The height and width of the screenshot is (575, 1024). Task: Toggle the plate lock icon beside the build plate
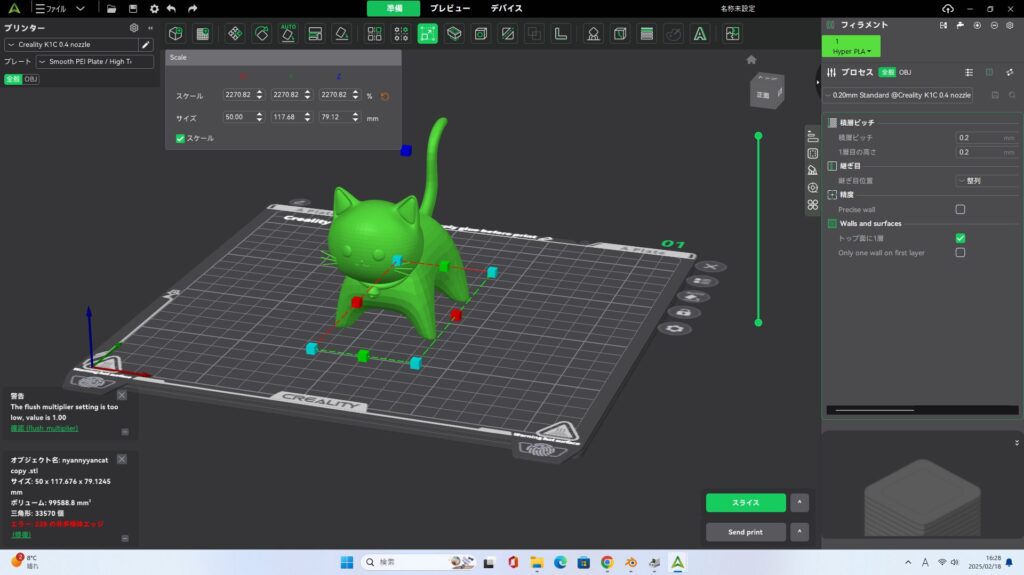pos(684,312)
